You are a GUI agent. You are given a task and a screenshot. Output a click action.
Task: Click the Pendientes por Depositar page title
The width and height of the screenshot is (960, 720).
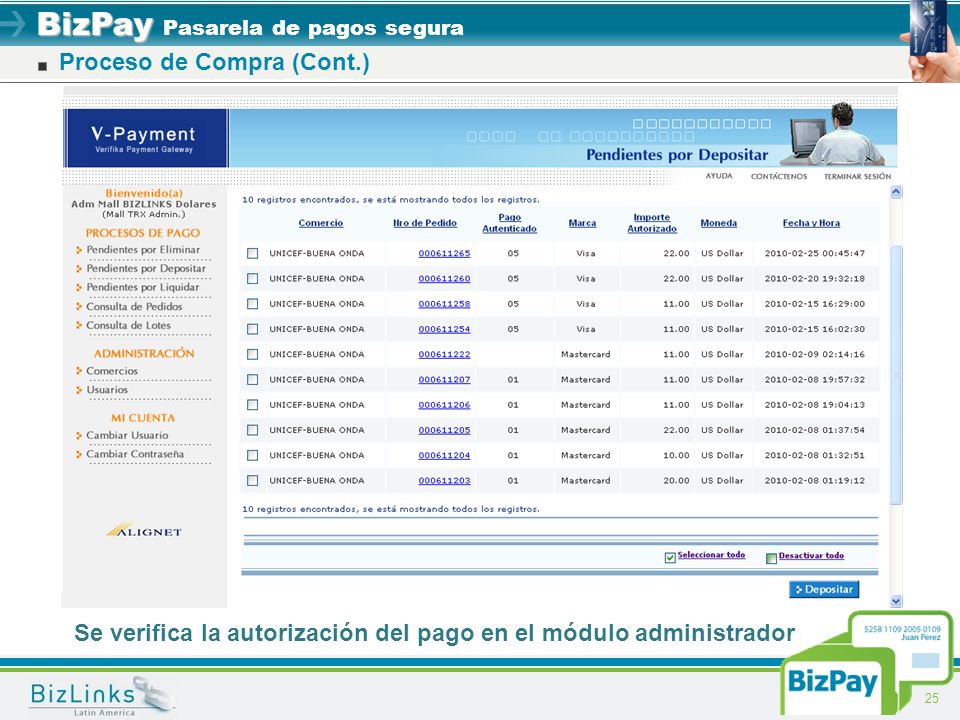pos(677,155)
